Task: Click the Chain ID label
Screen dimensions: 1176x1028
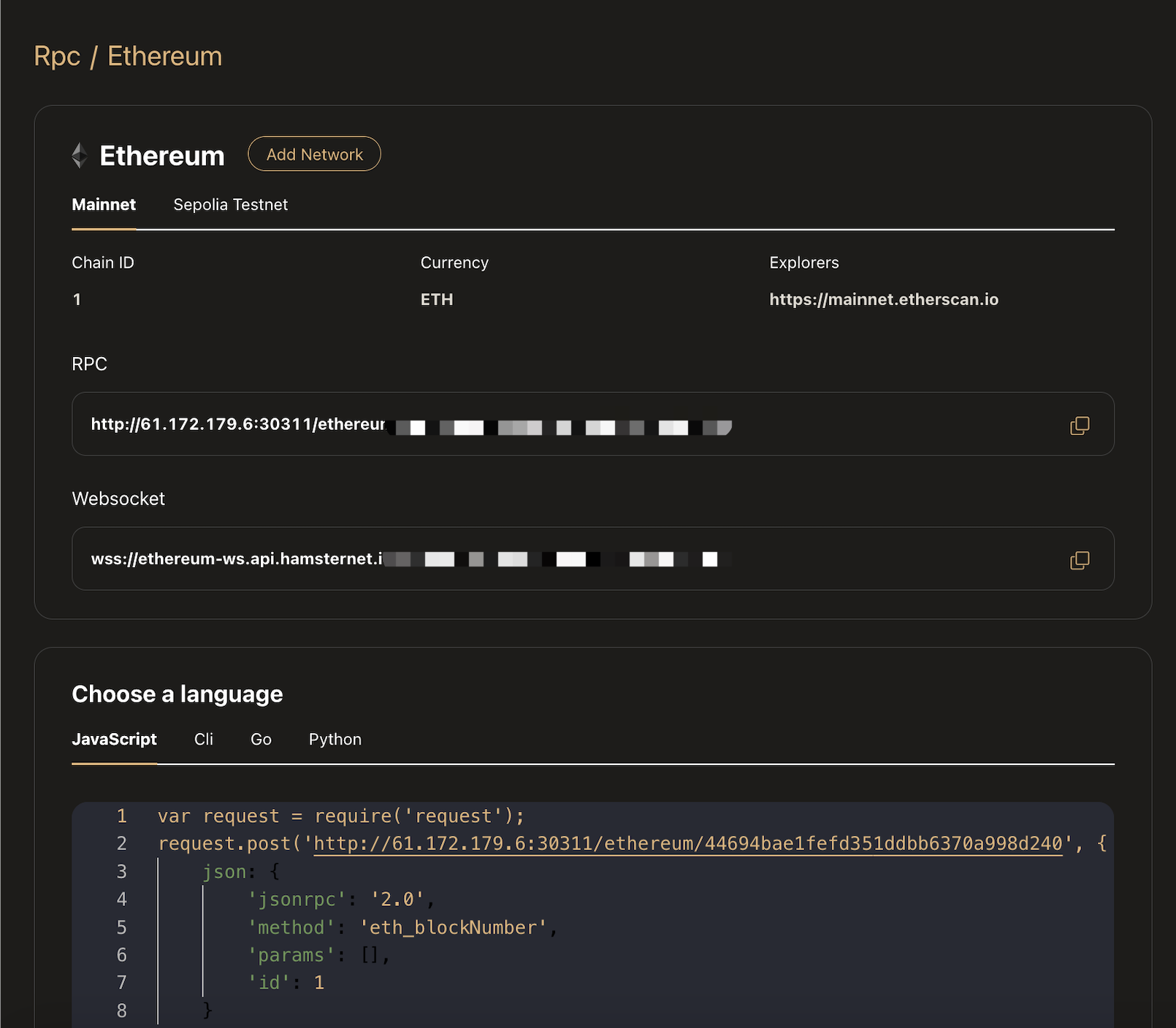Action: (x=103, y=263)
